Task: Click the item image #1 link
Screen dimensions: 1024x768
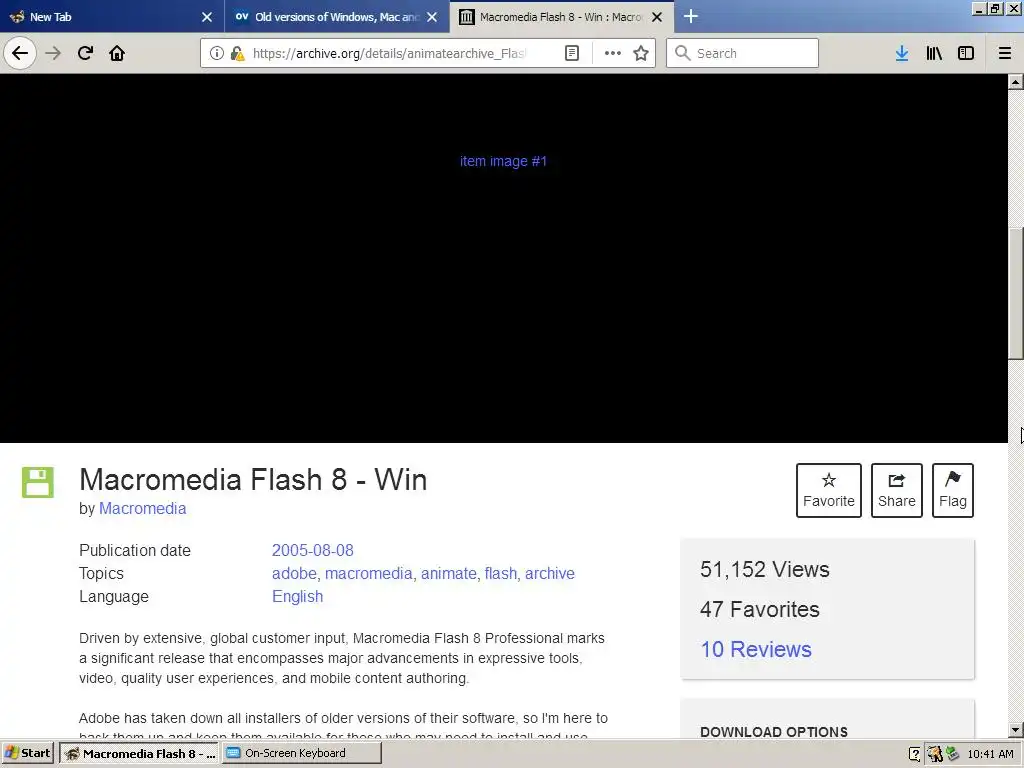Action: pos(504,161)
